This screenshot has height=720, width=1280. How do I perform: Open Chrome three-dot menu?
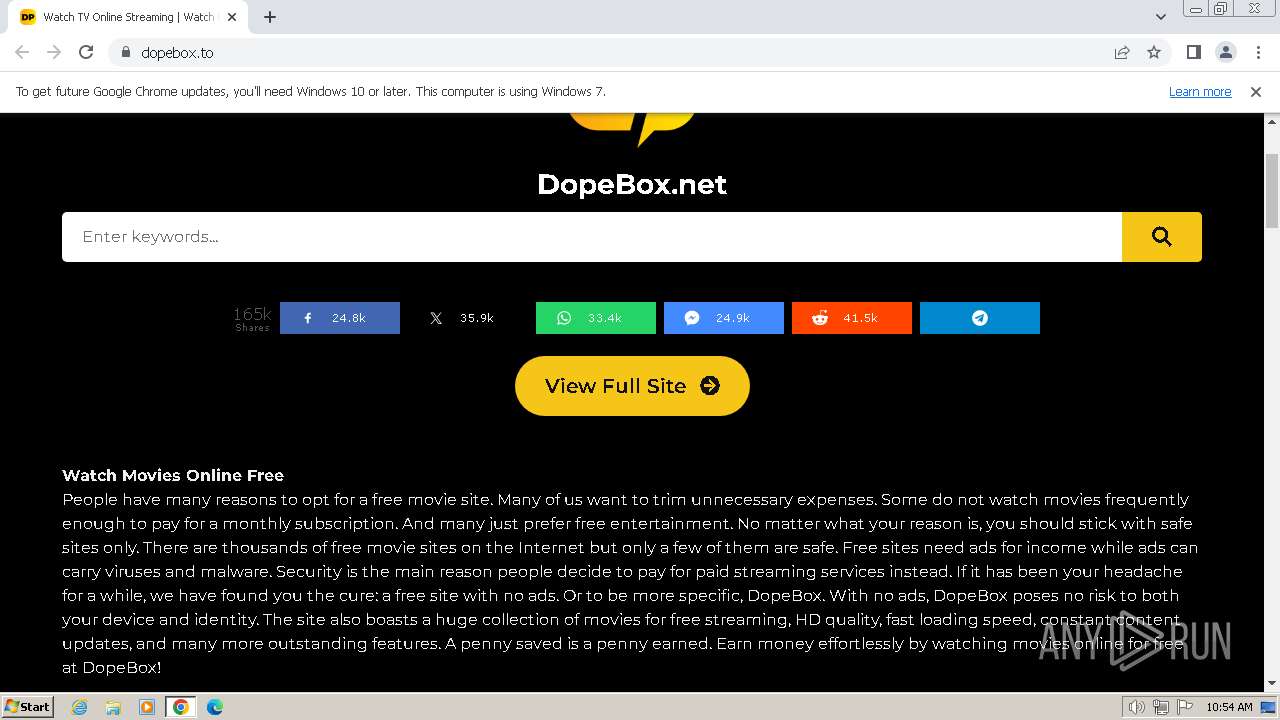(x=1258, y=52)
